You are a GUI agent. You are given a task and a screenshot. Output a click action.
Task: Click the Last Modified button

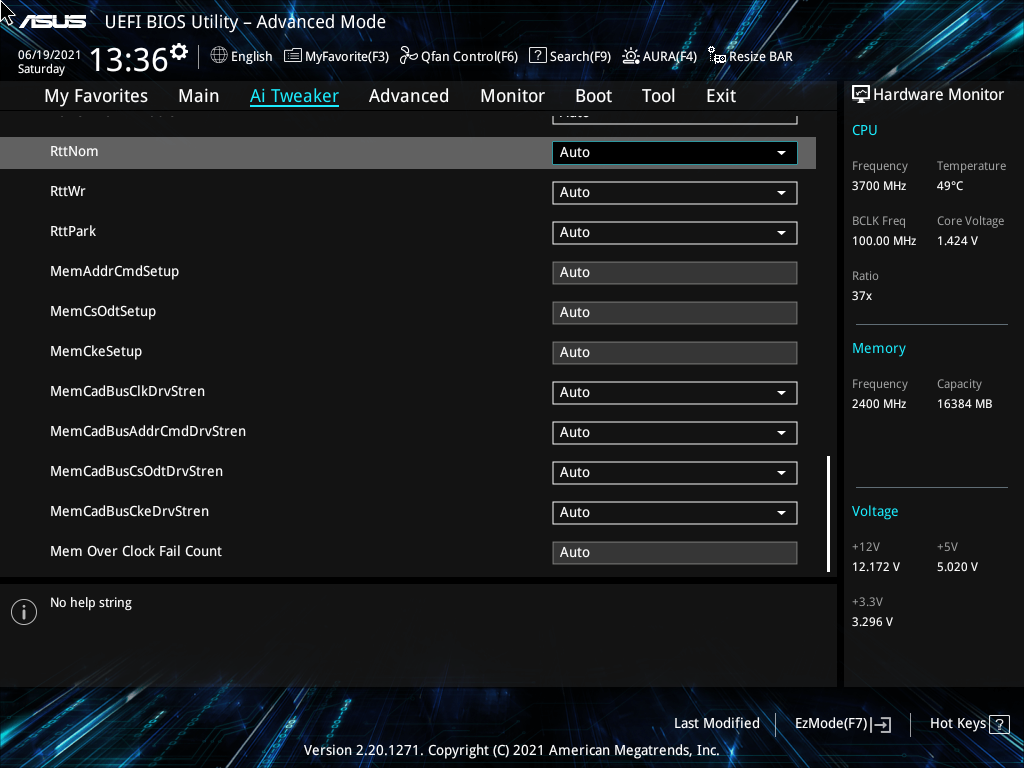tap(716, 723)
